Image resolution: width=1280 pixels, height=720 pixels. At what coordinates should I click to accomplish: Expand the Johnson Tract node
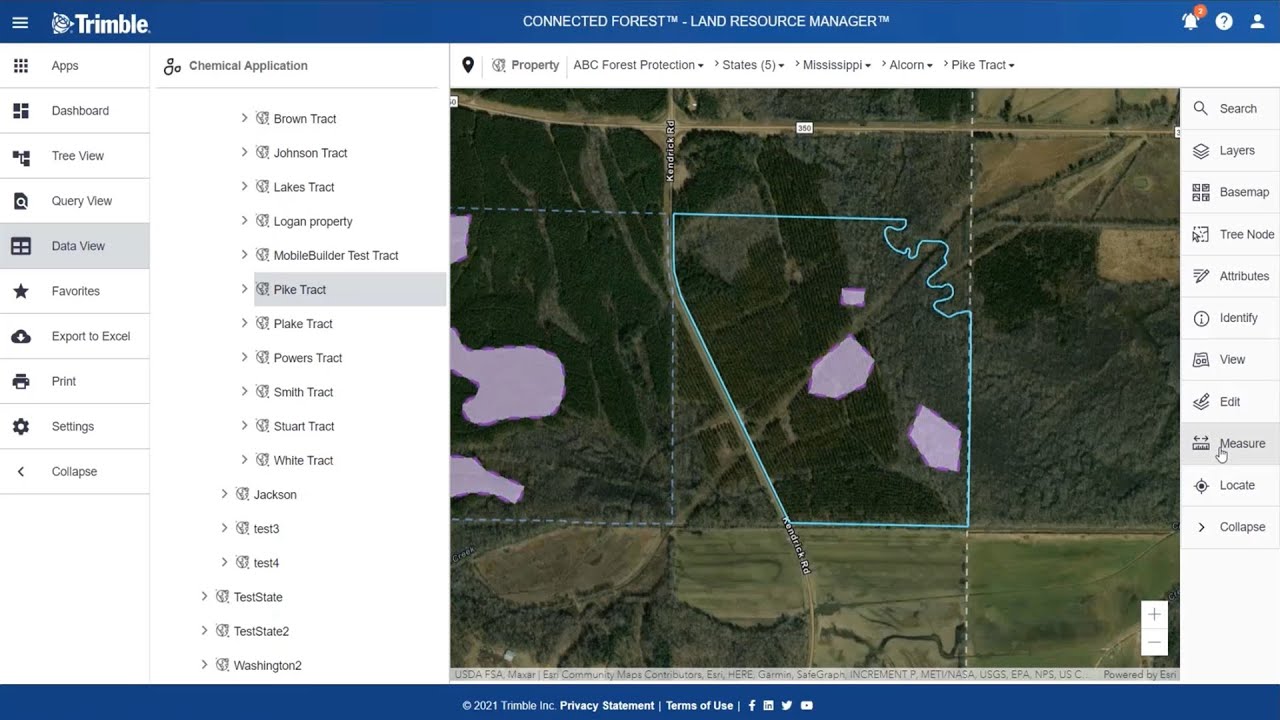(x=244, y=152)
